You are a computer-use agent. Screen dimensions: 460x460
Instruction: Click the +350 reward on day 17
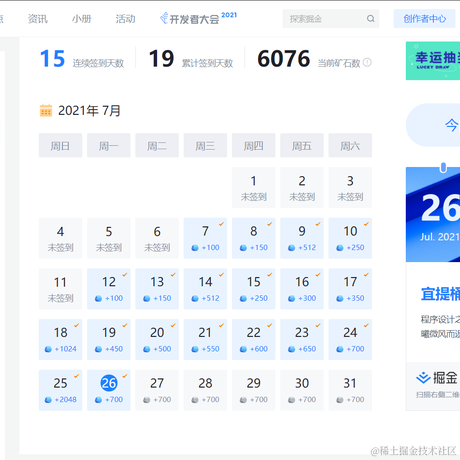355,298
